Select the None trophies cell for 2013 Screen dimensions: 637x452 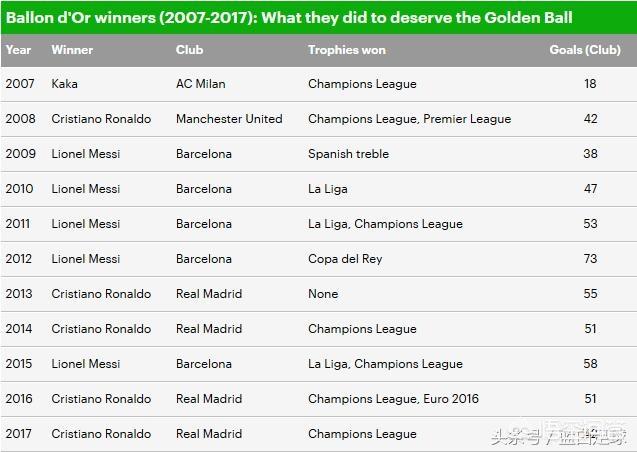point(323,294)
